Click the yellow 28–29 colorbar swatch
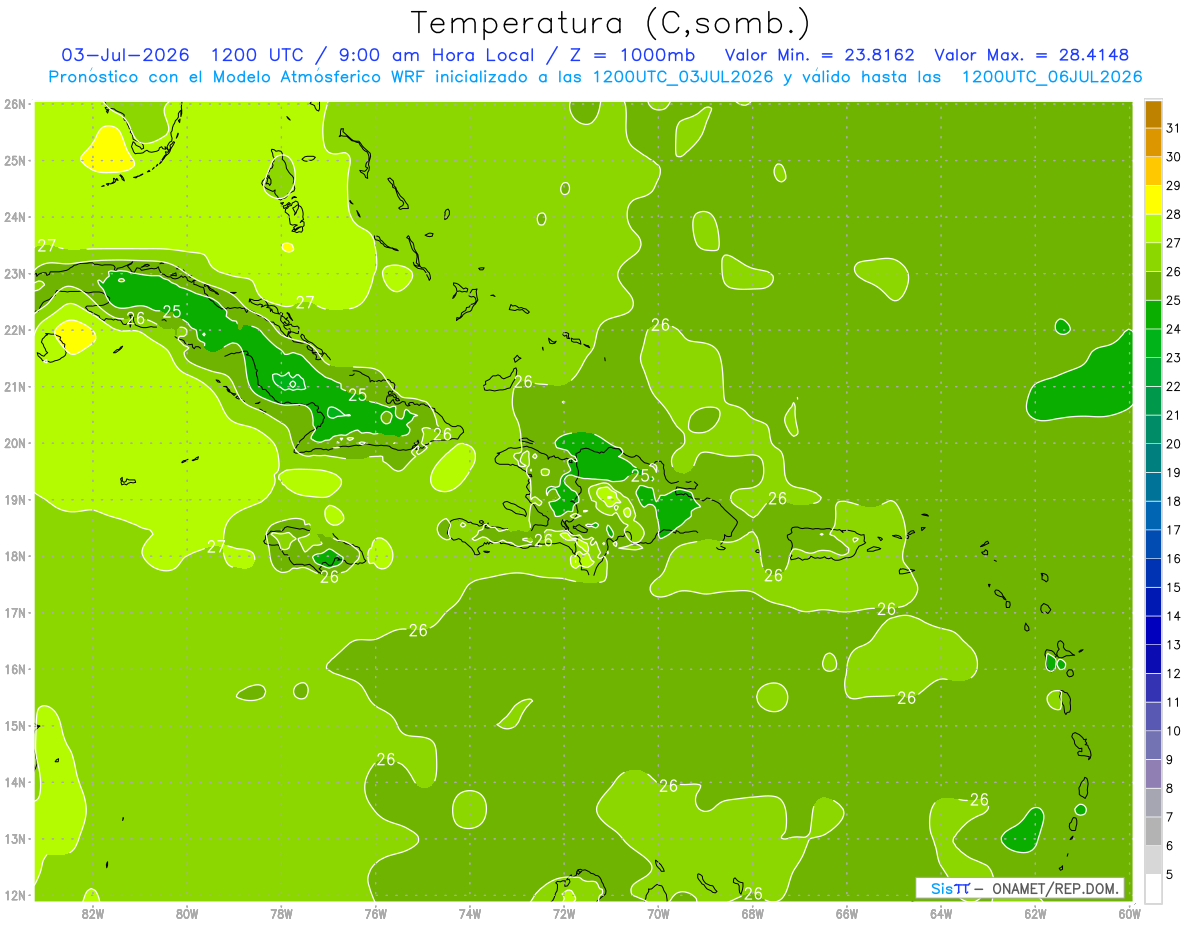1200x927 pixels. coord(1153,201)
